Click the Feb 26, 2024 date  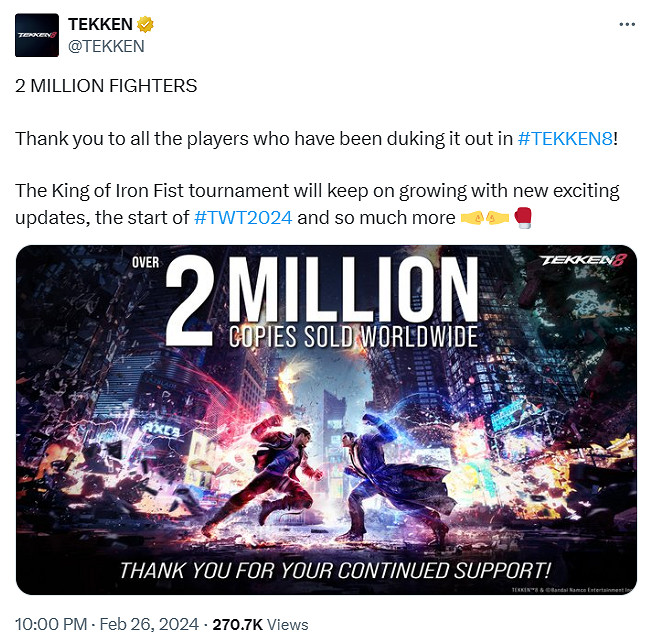(x=149, y=624)
